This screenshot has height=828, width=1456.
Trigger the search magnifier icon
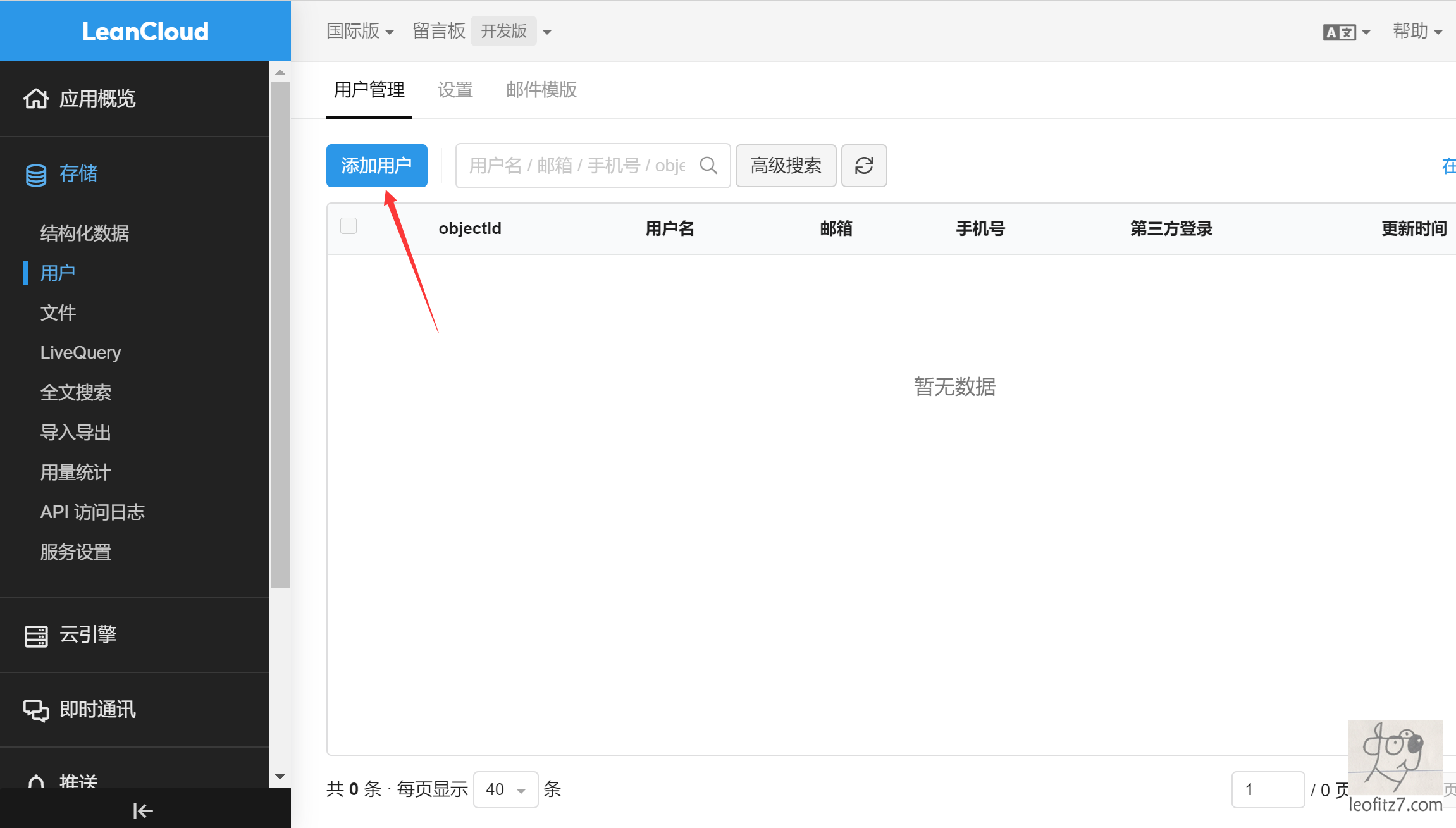[x=708, y=165]
